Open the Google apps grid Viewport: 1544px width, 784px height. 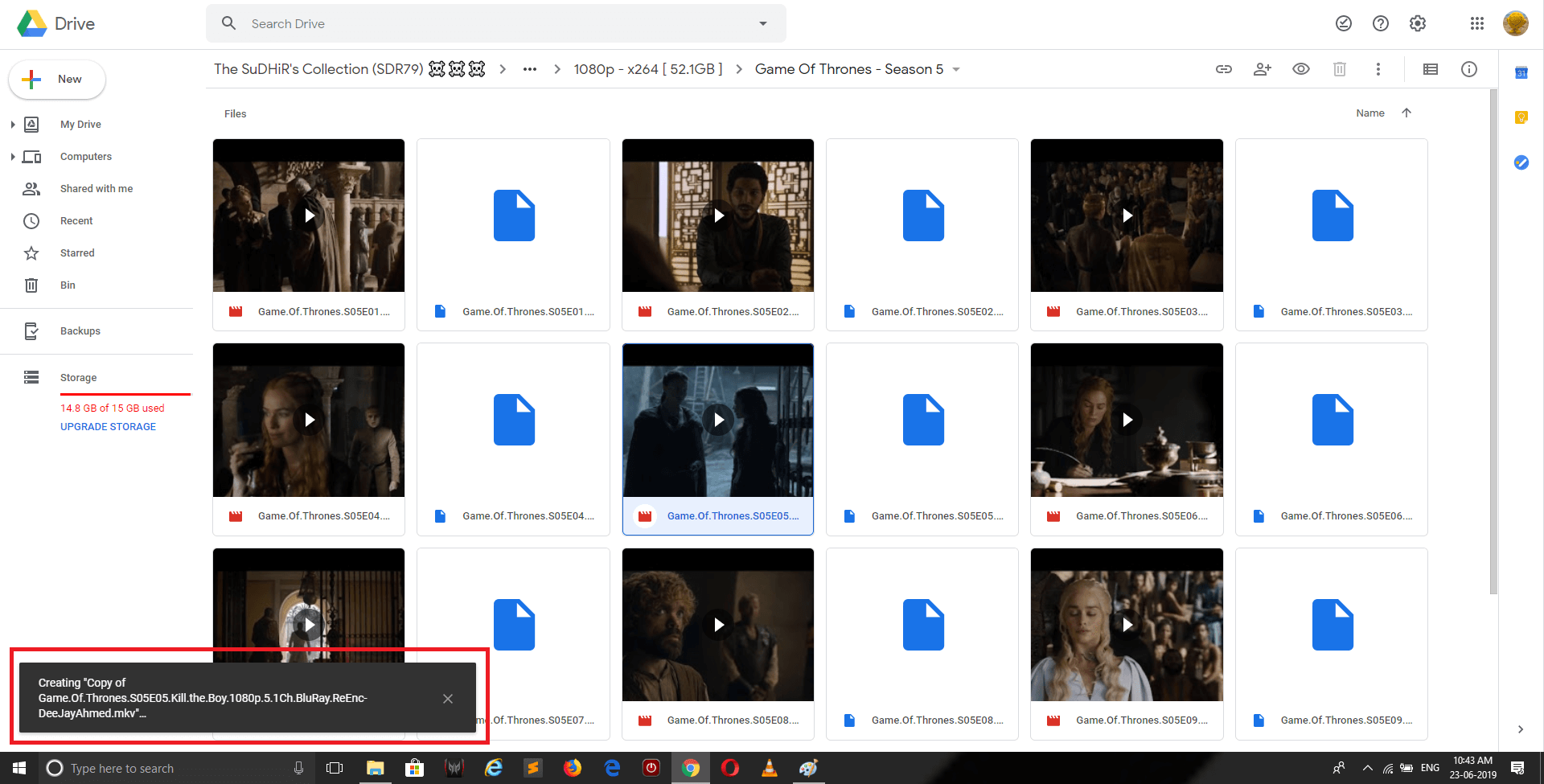click(1477, 23)
